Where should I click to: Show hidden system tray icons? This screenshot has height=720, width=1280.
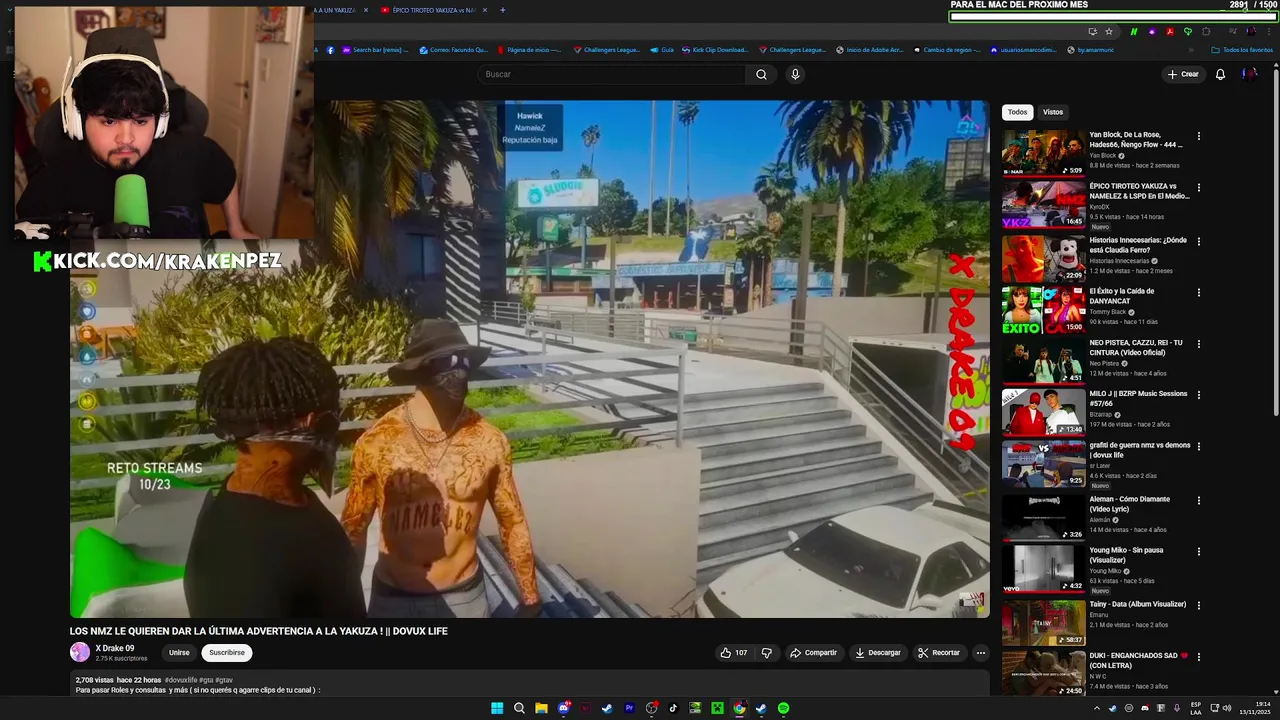click(x=1096, y=708)
